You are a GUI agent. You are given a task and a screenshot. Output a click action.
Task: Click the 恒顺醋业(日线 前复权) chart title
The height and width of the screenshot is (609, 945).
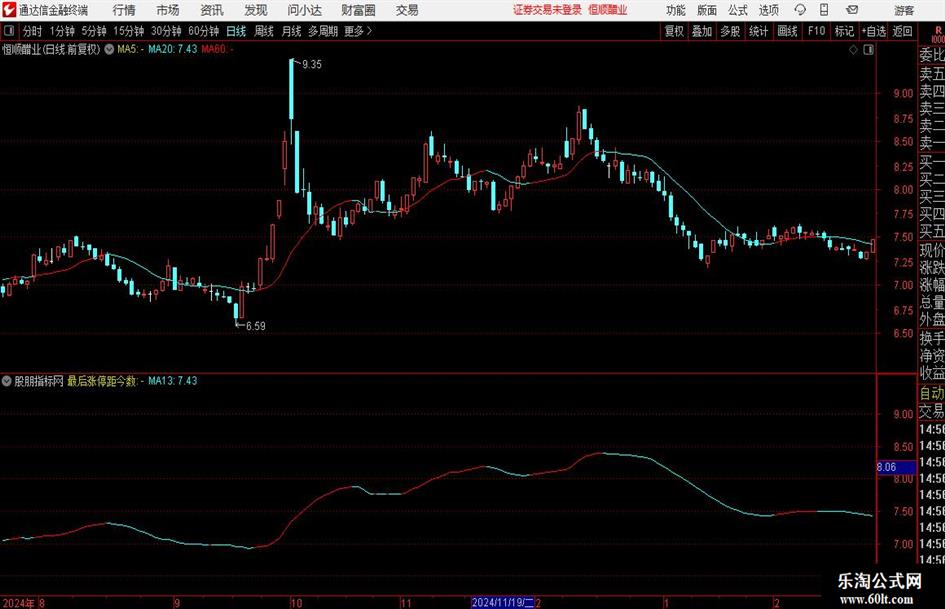point(51,49)
